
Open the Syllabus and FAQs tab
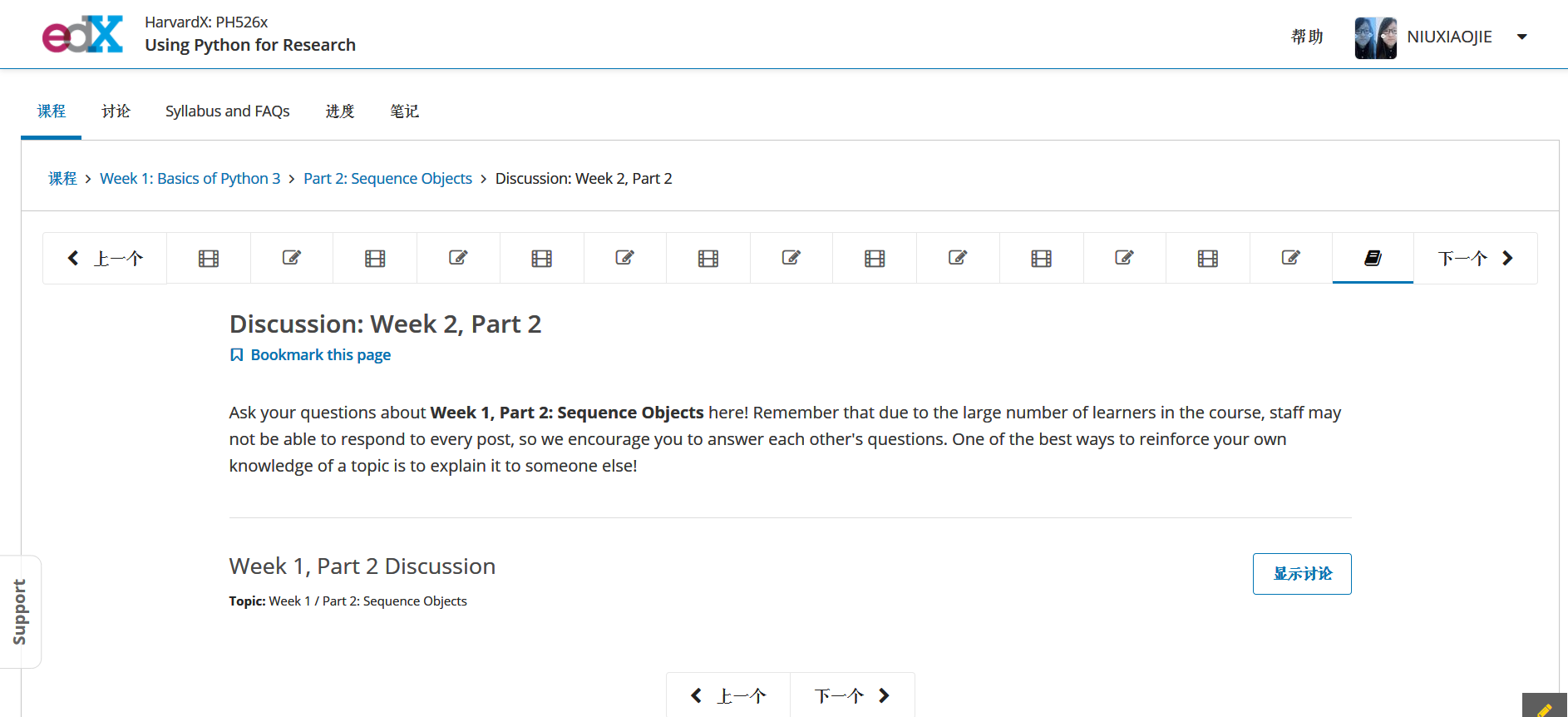pyautogui.click(x=228, y=111)
